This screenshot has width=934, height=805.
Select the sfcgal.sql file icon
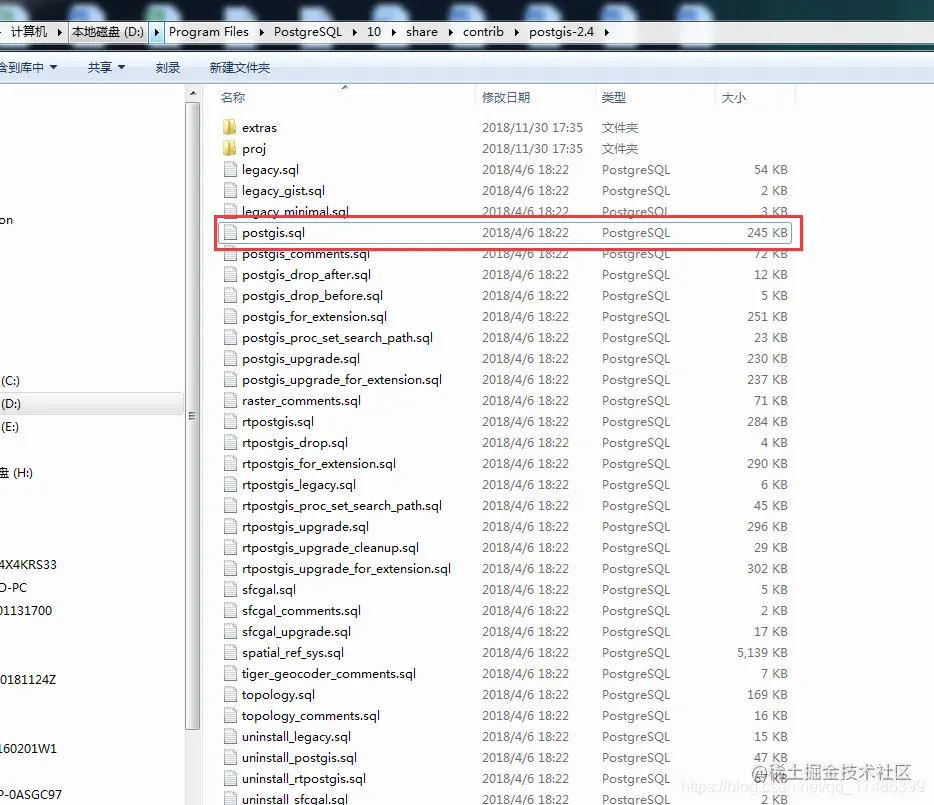click(229, 589)
